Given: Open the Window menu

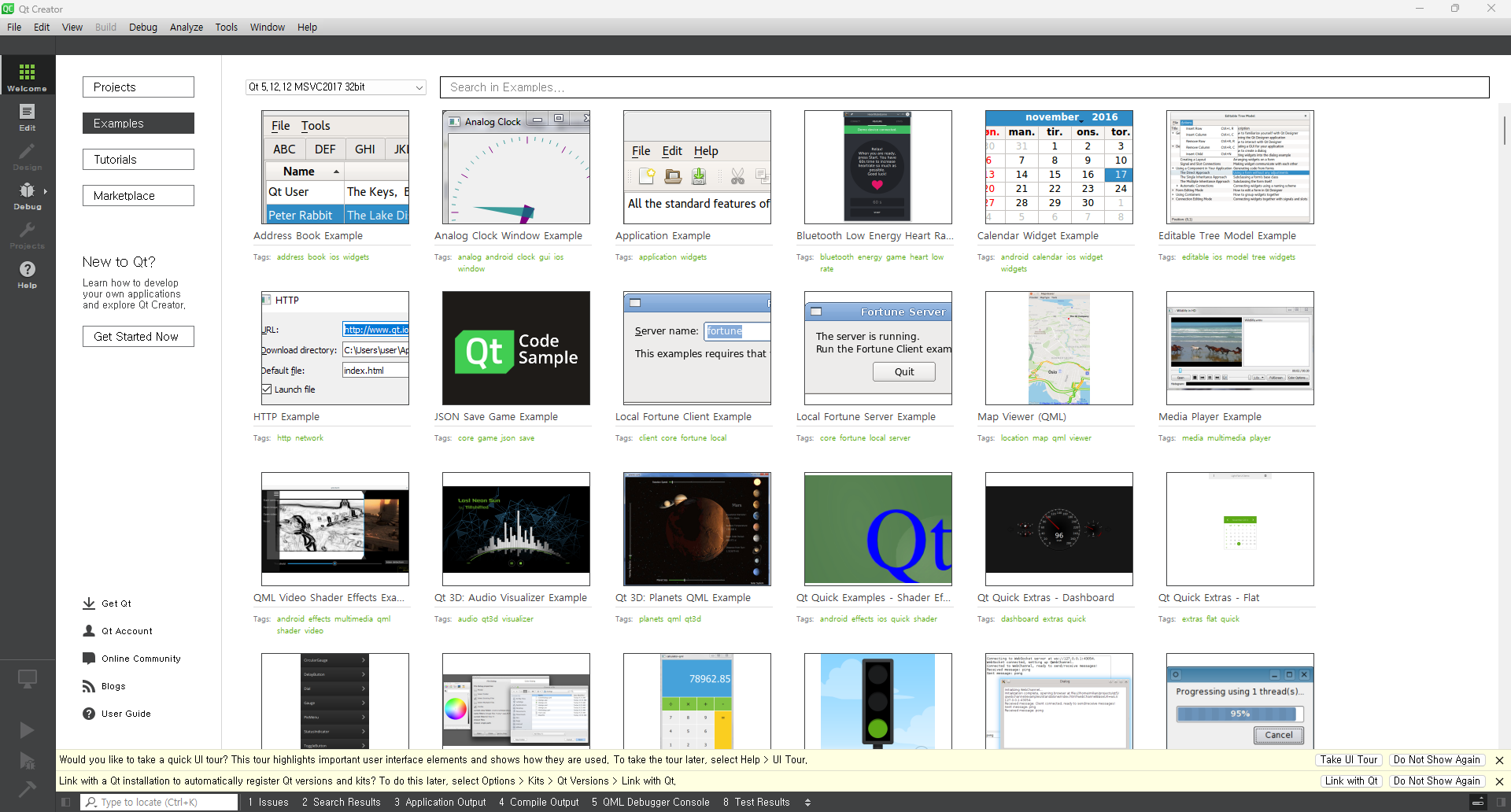Looking at the screenshot, I should pyautogui.click(x=268, y=27).
